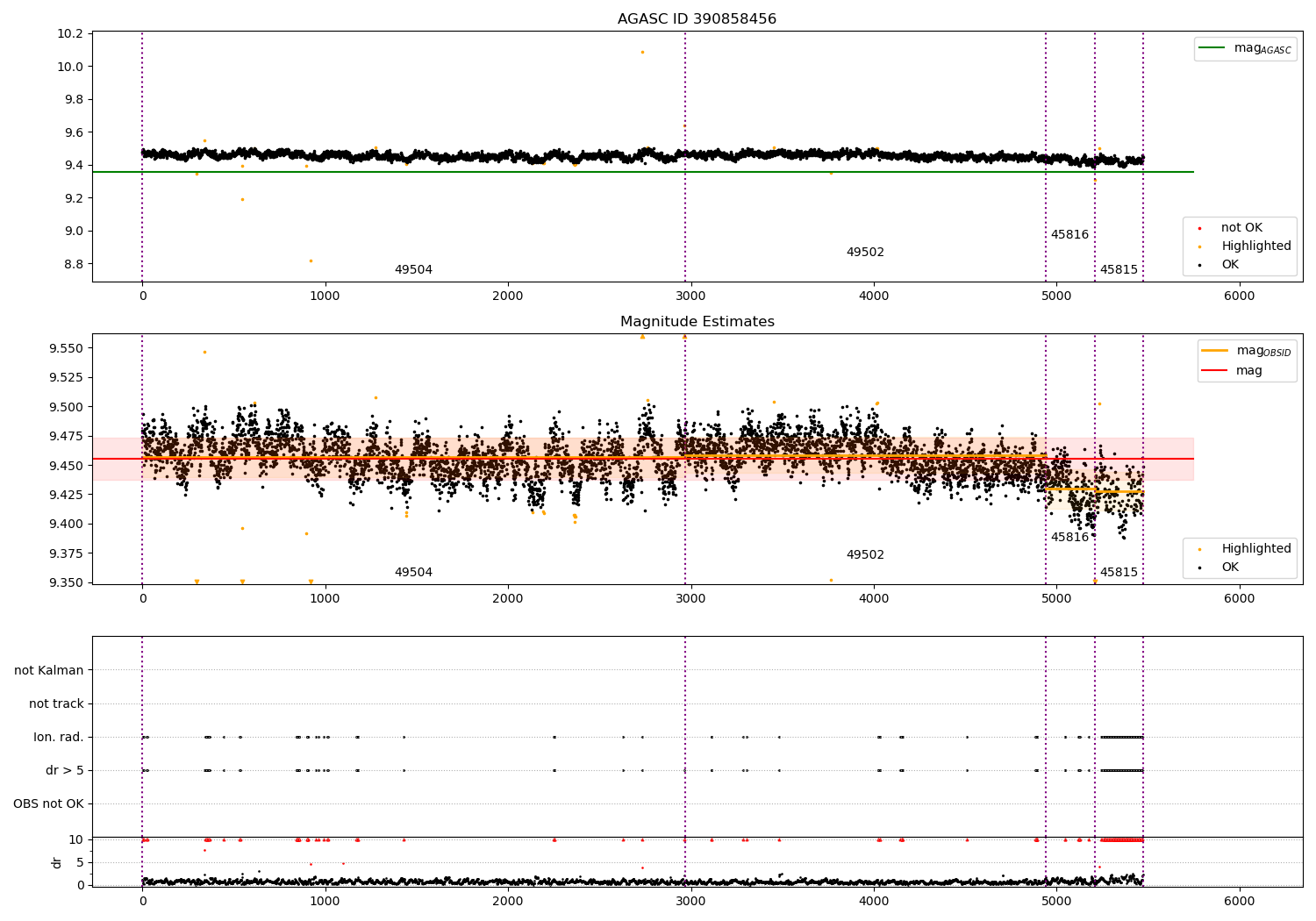Click the 6000 x-axis tick label of the top plot
This screenshot has height=921, width=1316.
pos(1239,296)
